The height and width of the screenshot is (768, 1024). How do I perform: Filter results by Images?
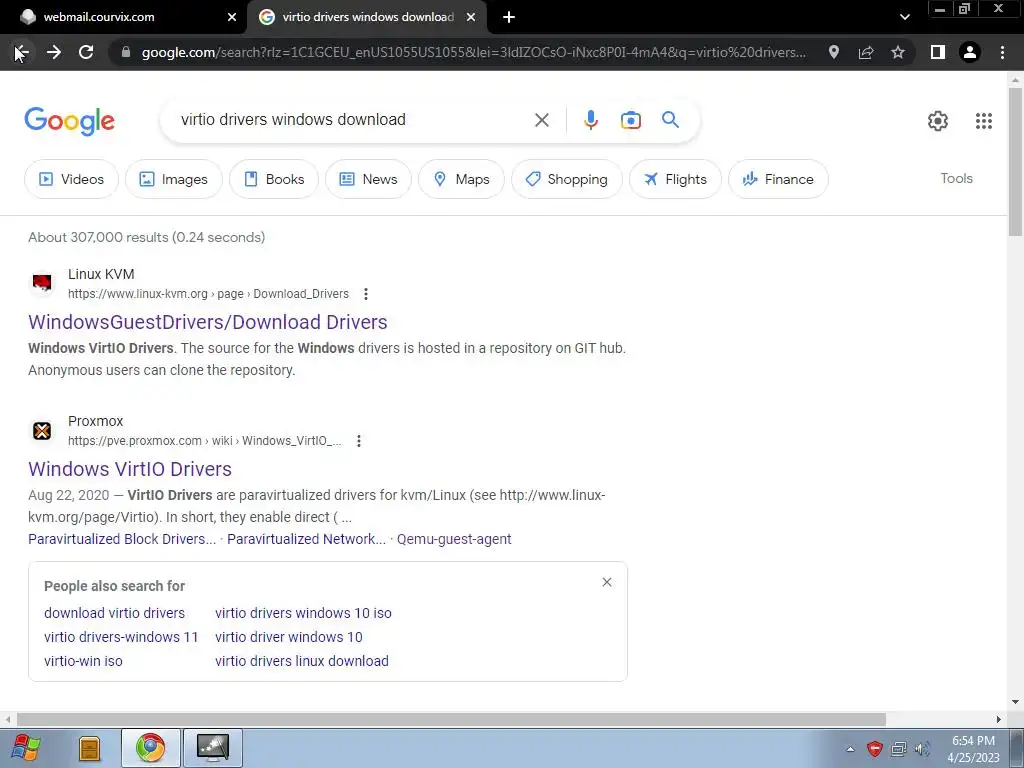(174, 179)
